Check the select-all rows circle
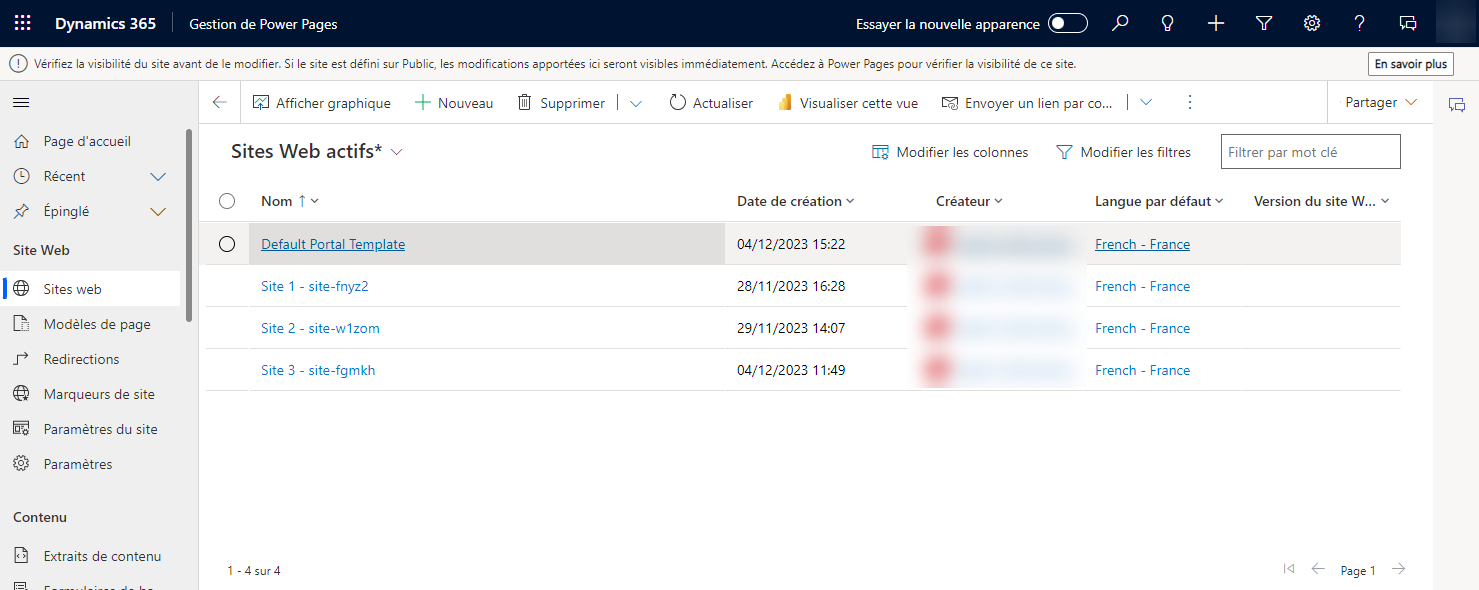The width and height of the screenshot is (1479, 590). pyautogui.click(x=227, y=200)
